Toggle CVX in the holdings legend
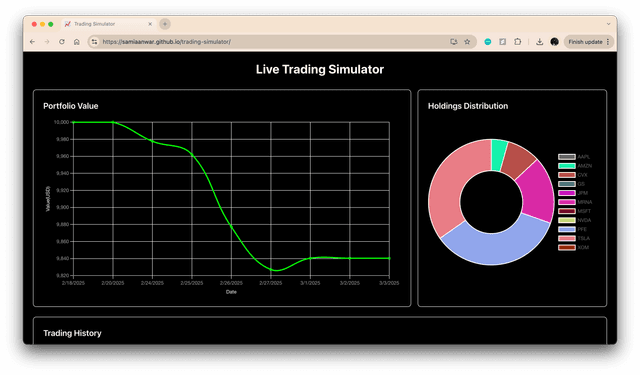 click(573, 175)
